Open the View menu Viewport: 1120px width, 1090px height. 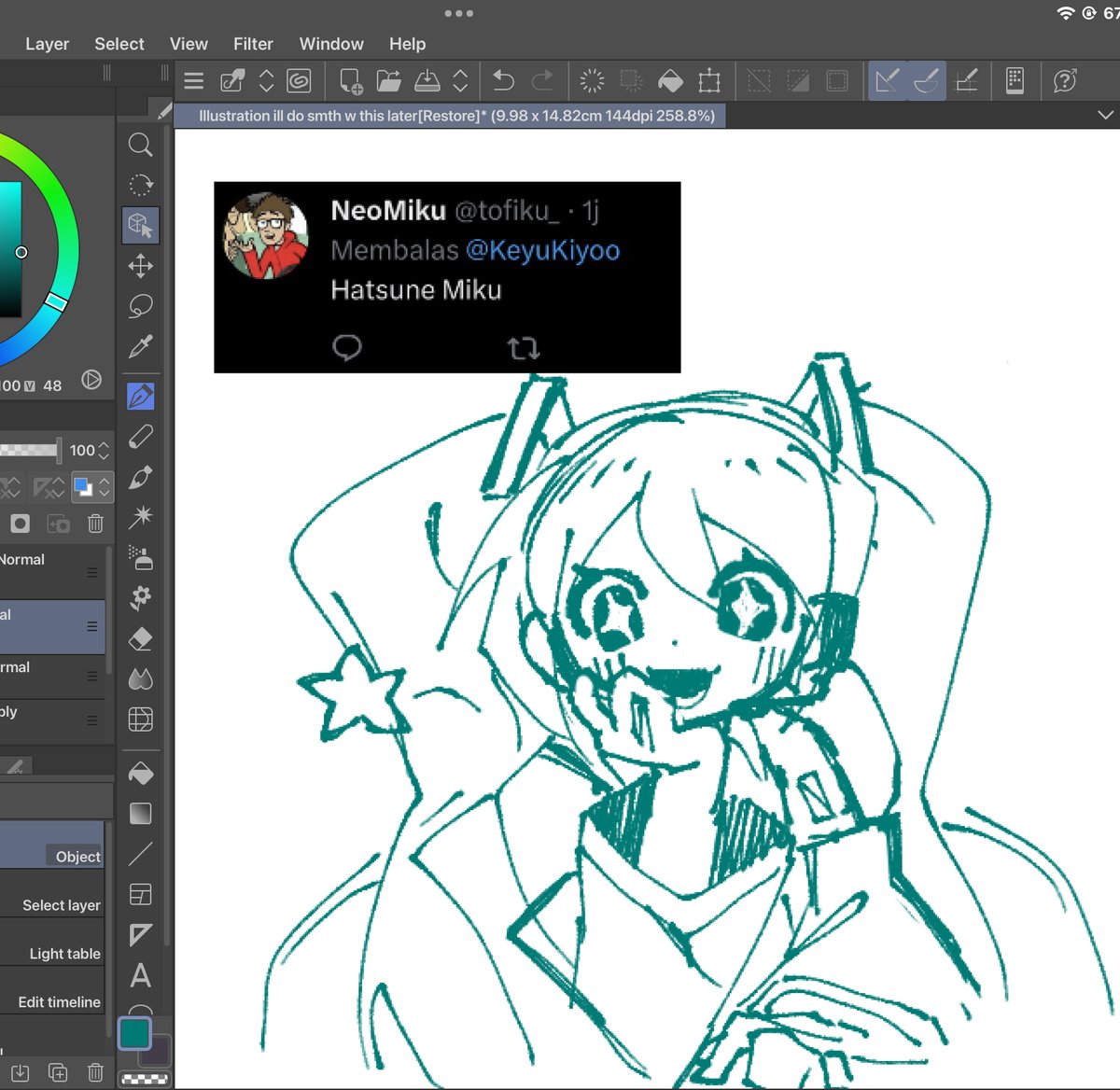pyautogui.click(x=189, y=44)
